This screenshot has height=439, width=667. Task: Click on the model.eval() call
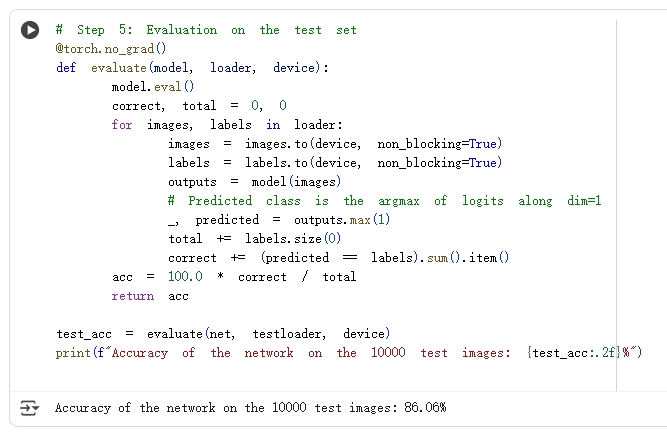[x=153, y=87]
